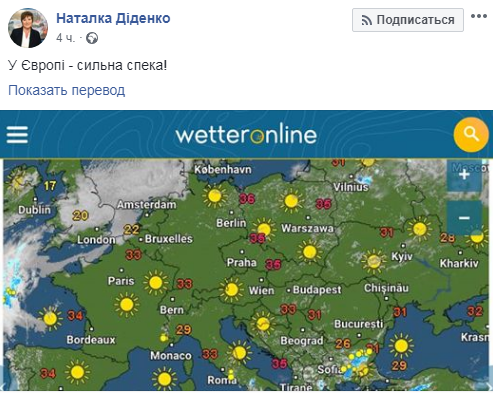Click the 36 temperature near Berlin

(247, 199)
